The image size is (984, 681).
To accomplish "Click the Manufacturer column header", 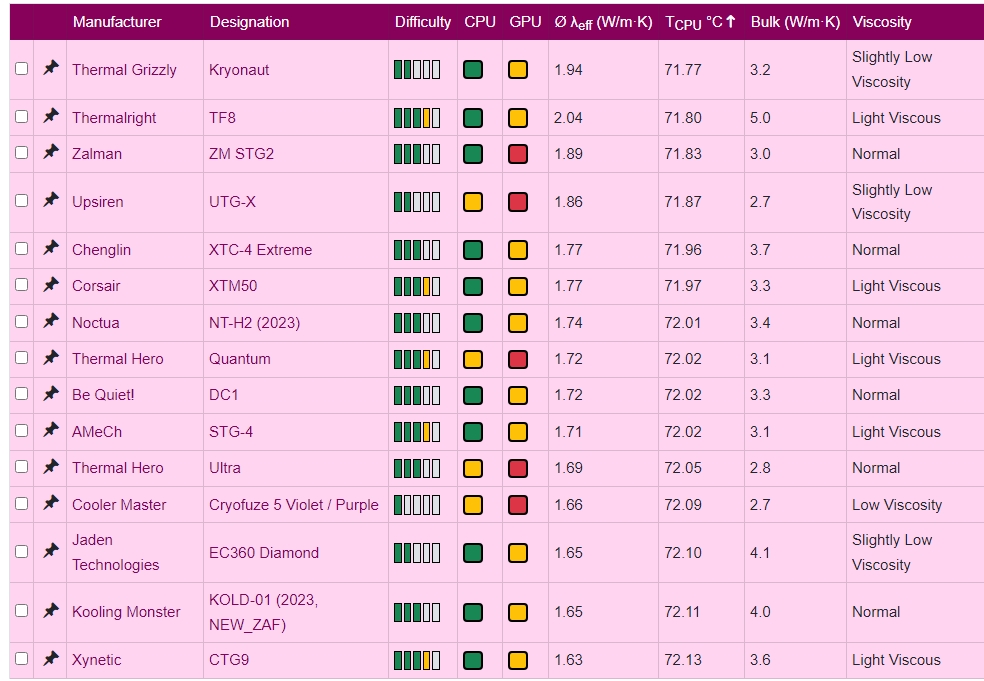I will 117,22.
